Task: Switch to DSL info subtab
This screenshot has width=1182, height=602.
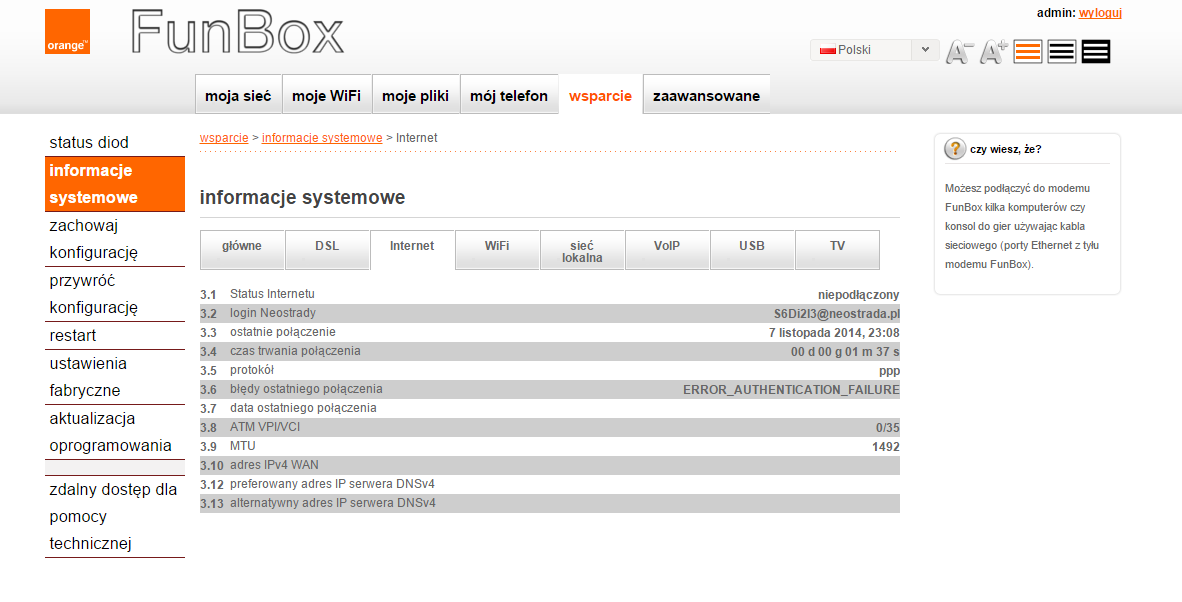Action: coord(327,249)
